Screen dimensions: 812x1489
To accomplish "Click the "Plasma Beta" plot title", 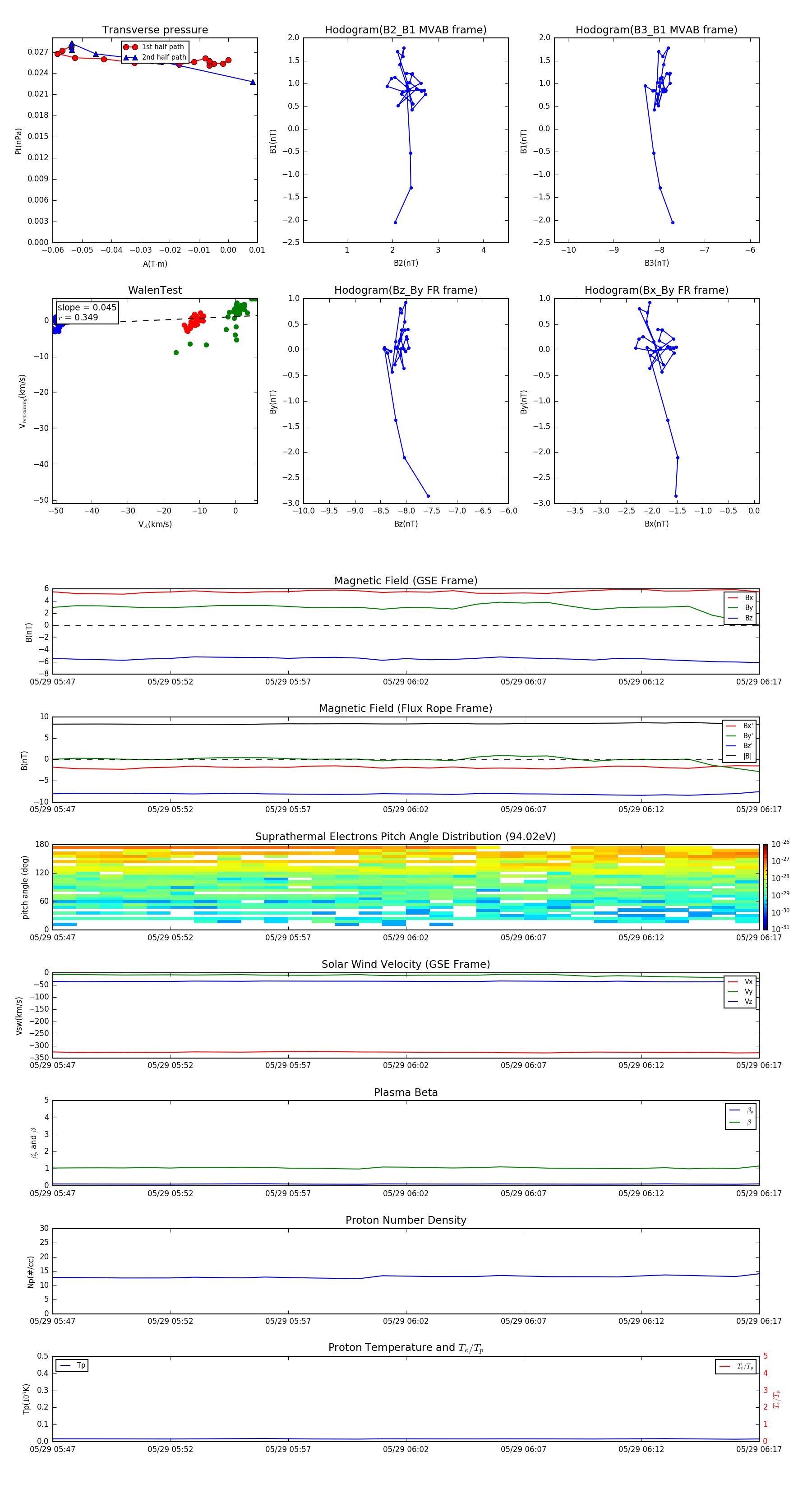I will pyautogui.click(x=406, y=1092).
